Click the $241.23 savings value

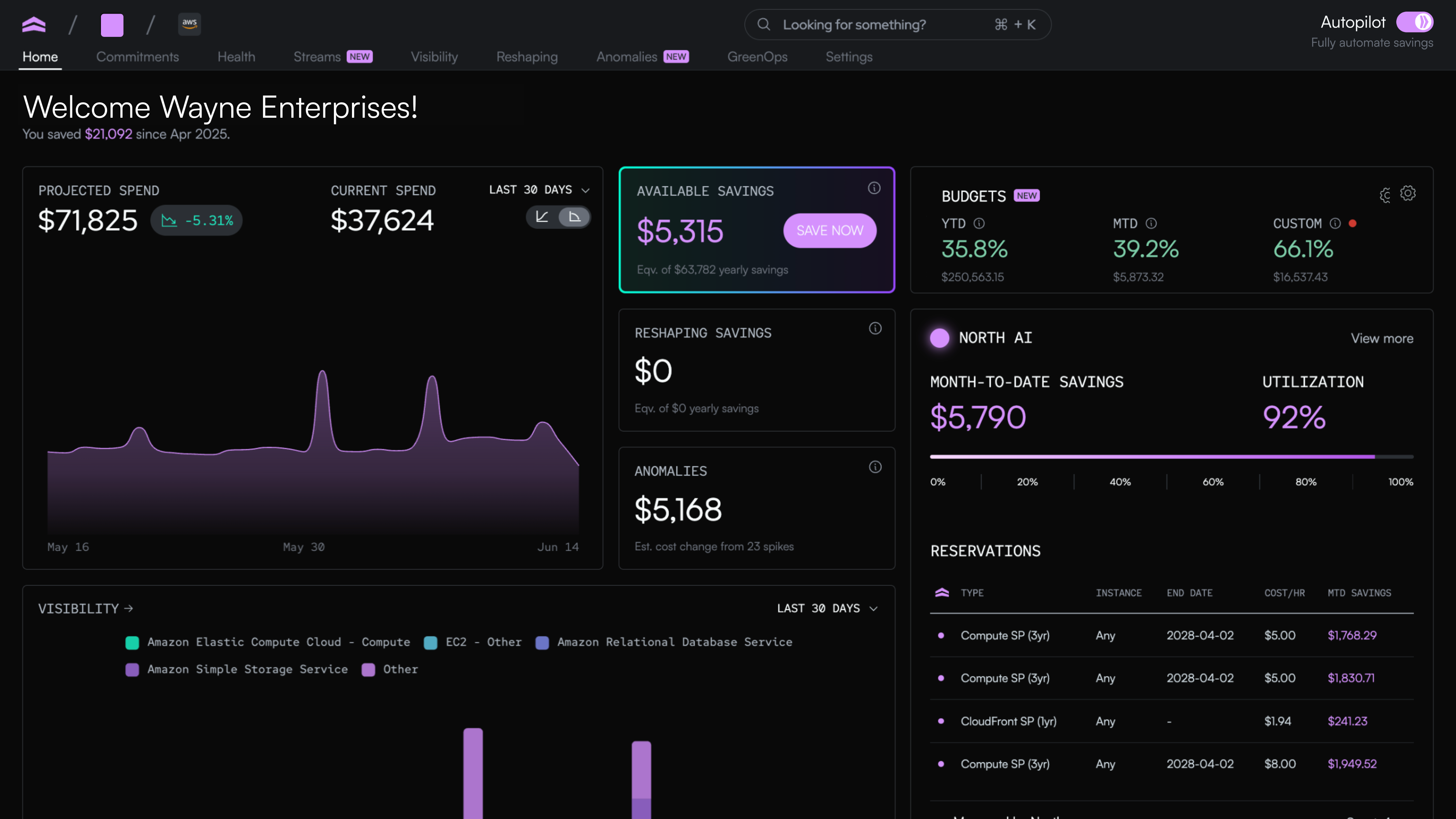pos(1348,721)
